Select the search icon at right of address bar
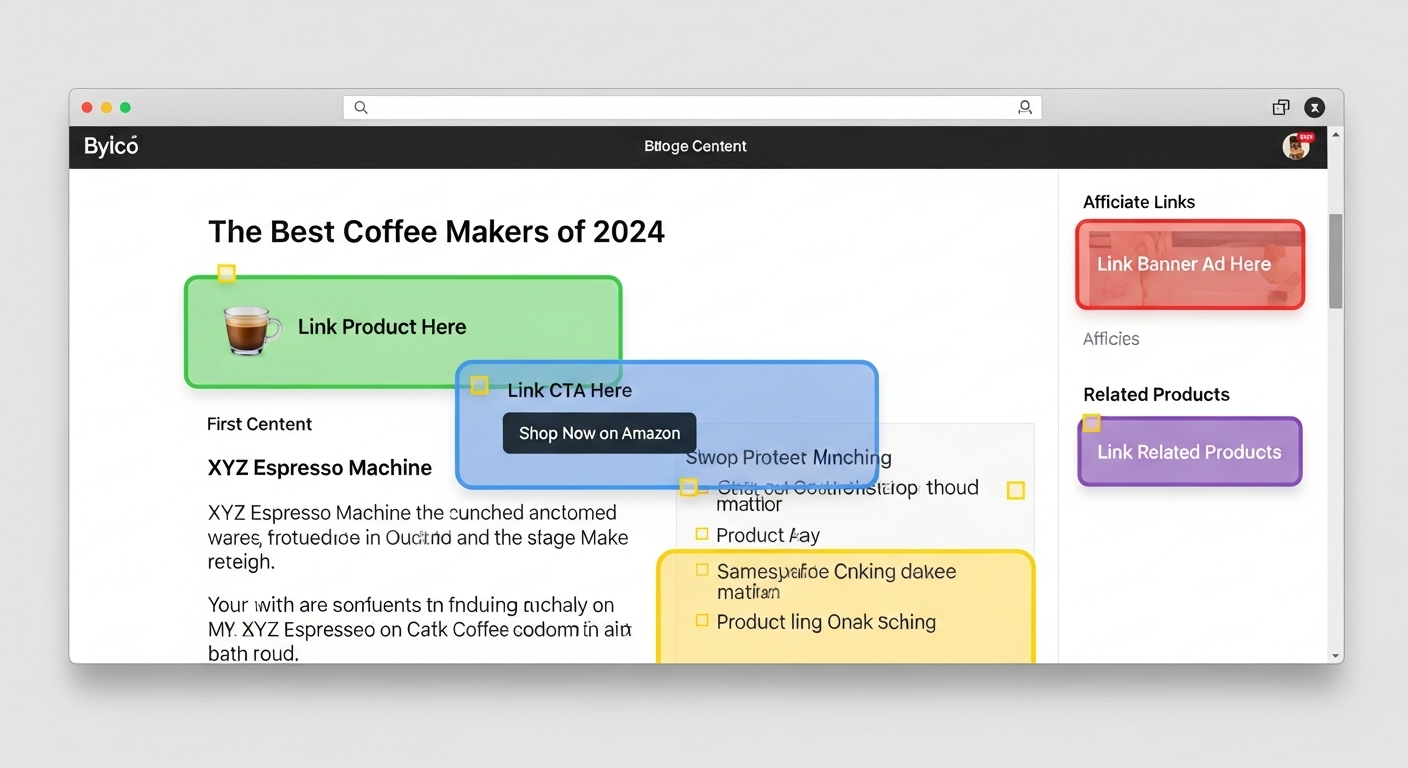 [x=1025, y=107]
